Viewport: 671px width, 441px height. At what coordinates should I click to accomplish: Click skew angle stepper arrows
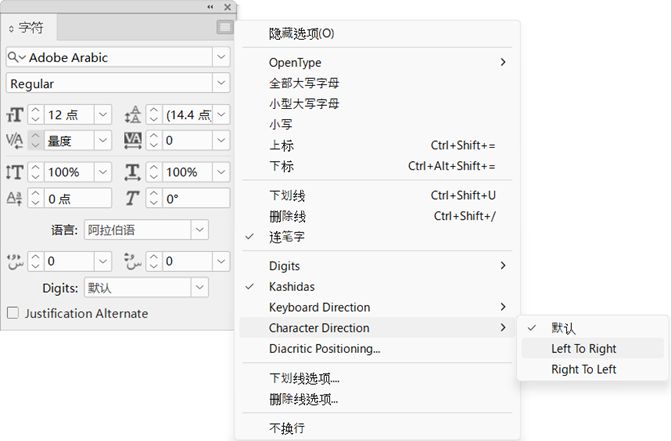154,198
